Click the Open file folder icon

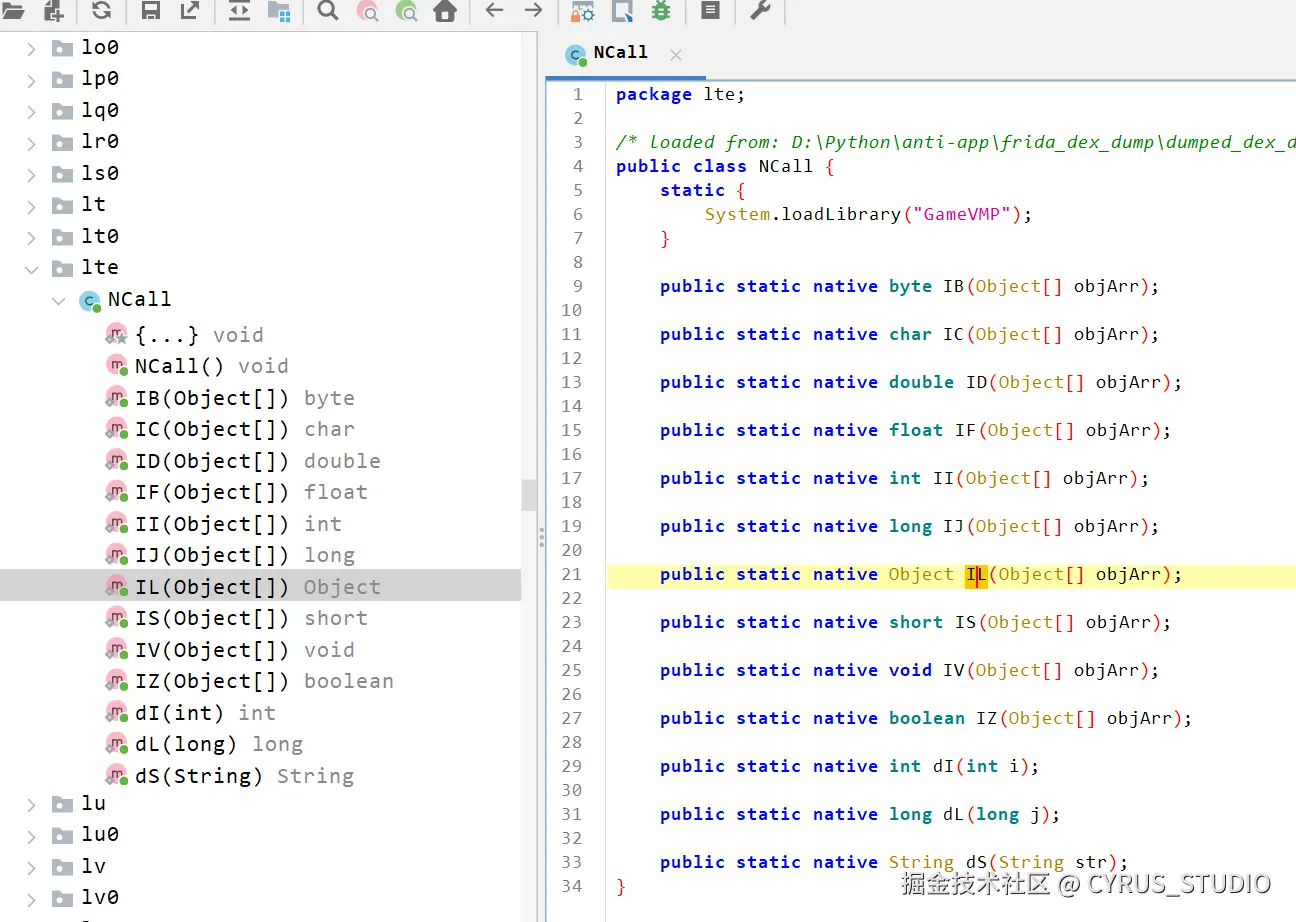tap(13, 11)
